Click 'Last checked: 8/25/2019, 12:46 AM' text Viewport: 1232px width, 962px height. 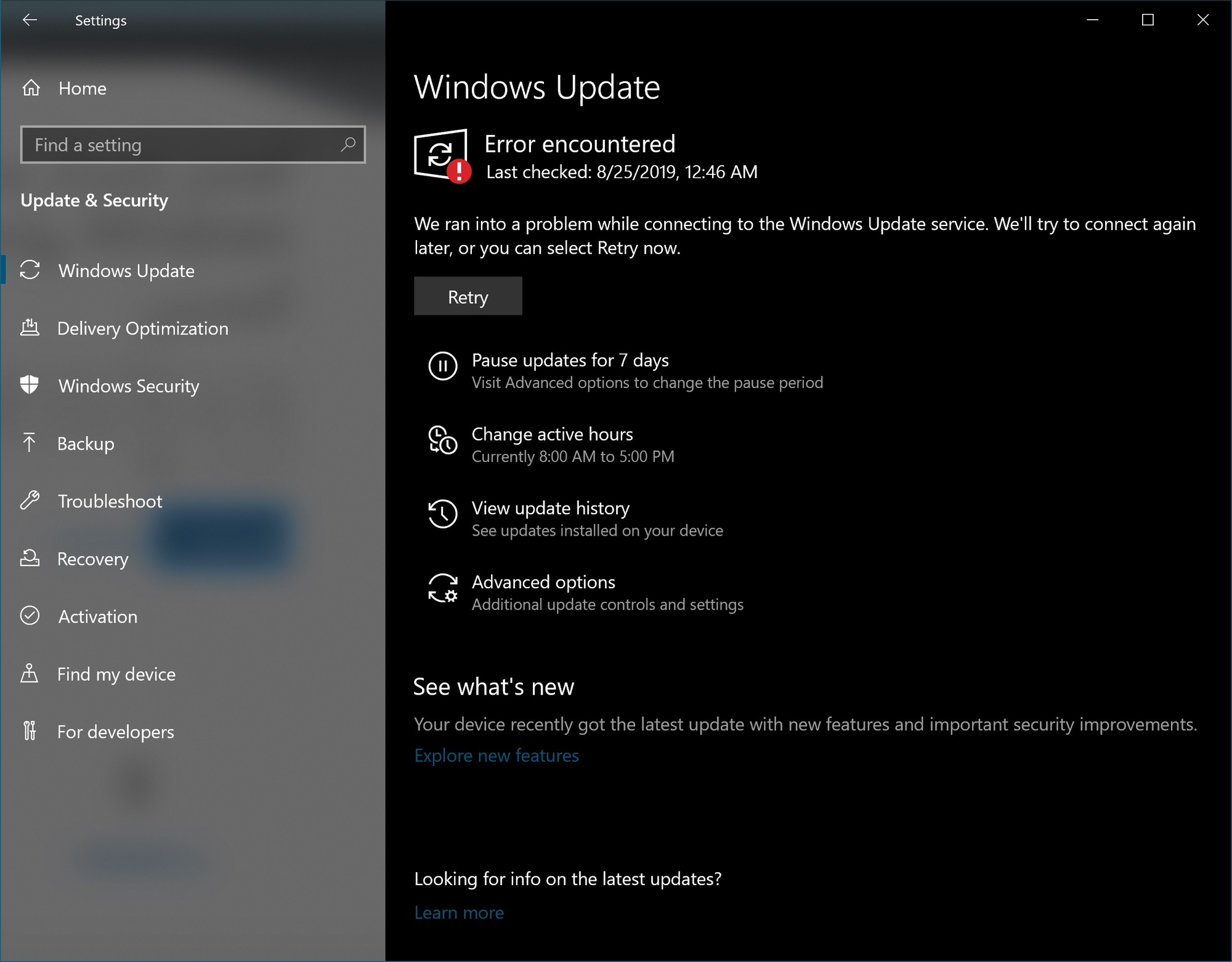click(622, 172)
